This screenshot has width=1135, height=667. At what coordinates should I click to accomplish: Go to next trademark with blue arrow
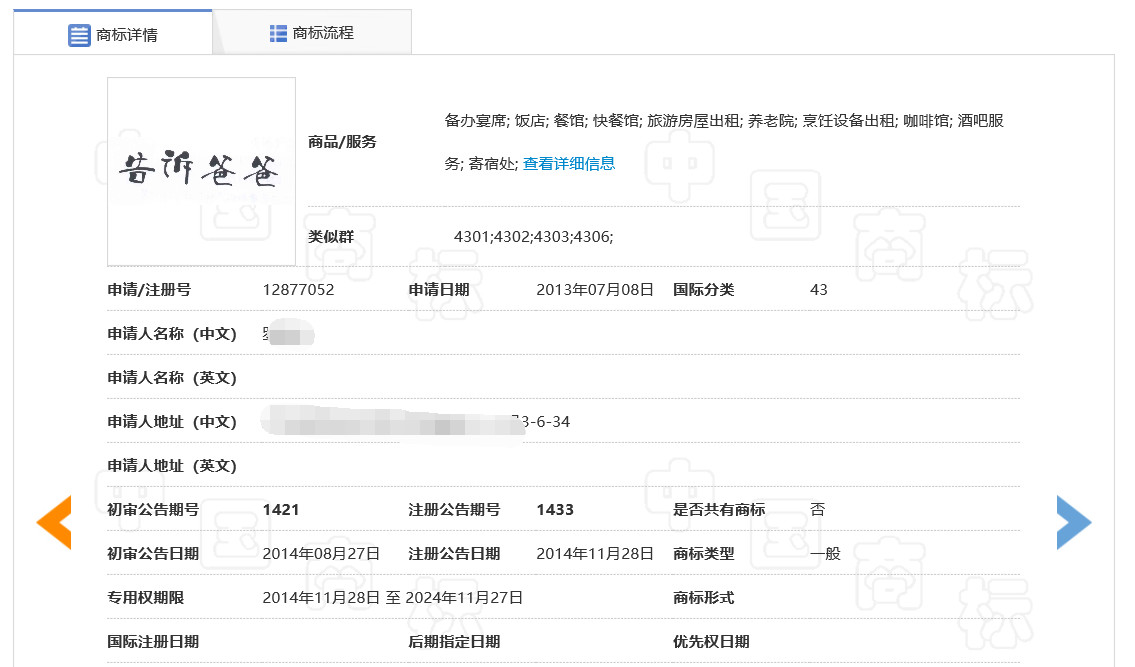click(1073, 522)
